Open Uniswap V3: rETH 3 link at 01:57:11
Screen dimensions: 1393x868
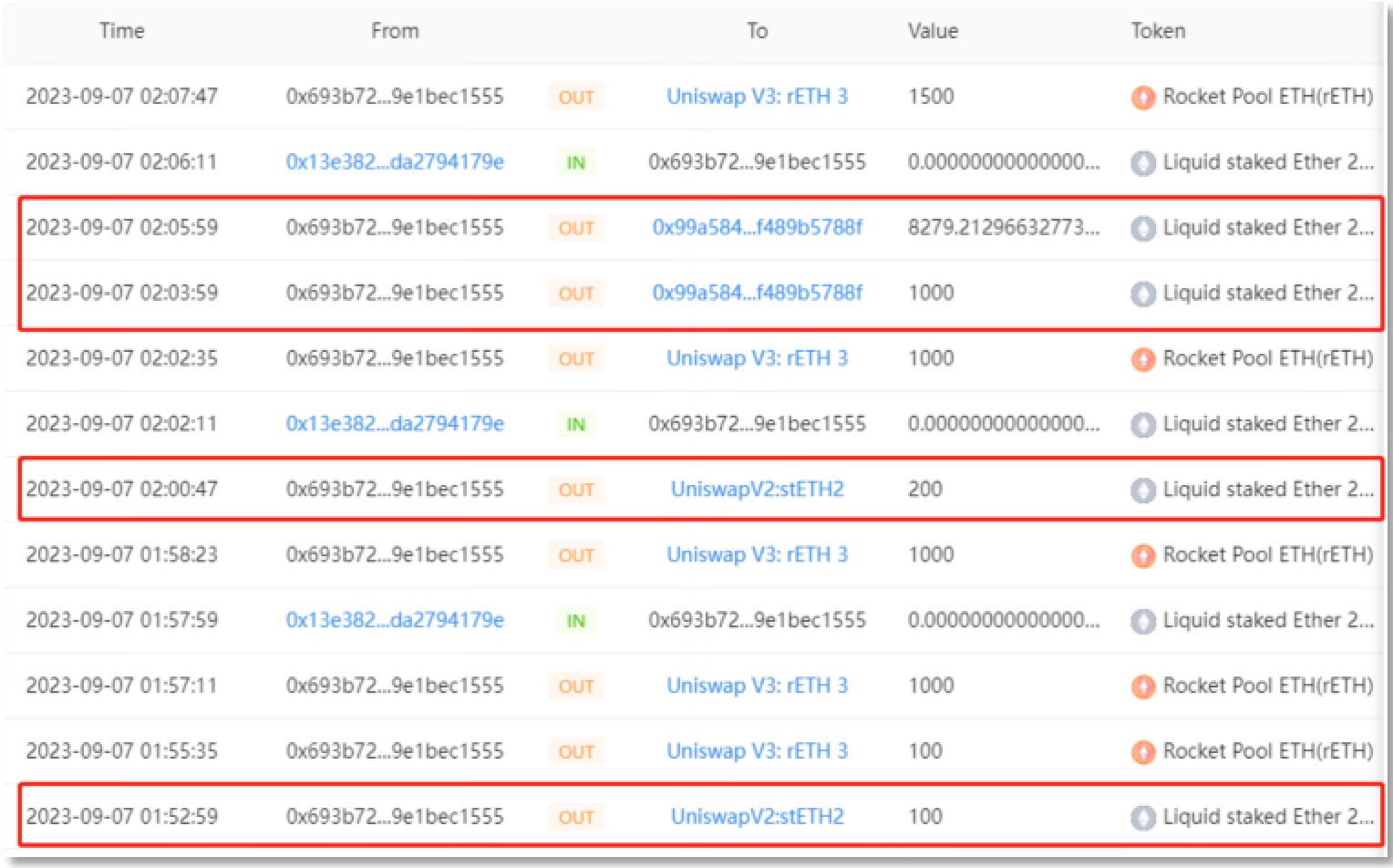pos(757,686)
